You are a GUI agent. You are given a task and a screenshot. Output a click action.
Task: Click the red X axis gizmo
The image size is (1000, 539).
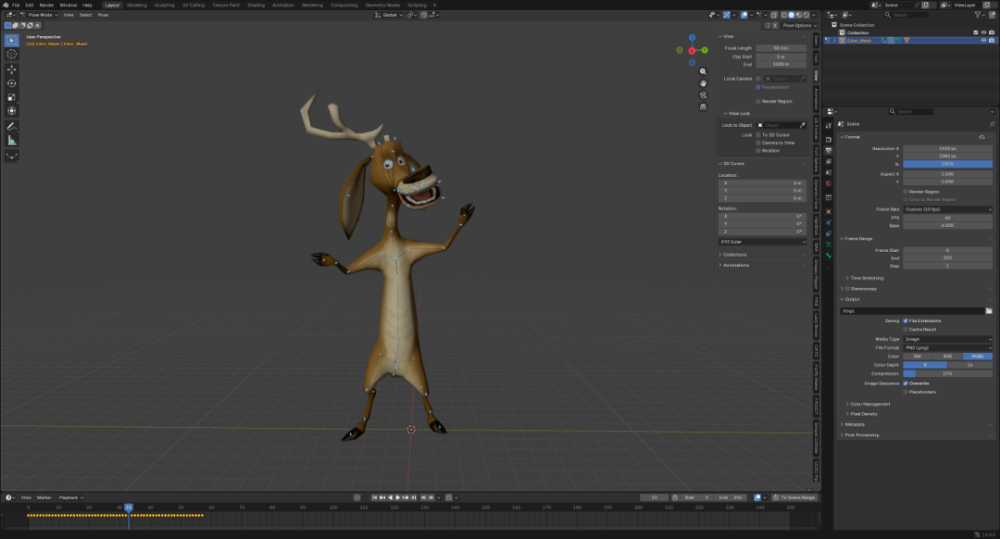[x=692, y=50]
